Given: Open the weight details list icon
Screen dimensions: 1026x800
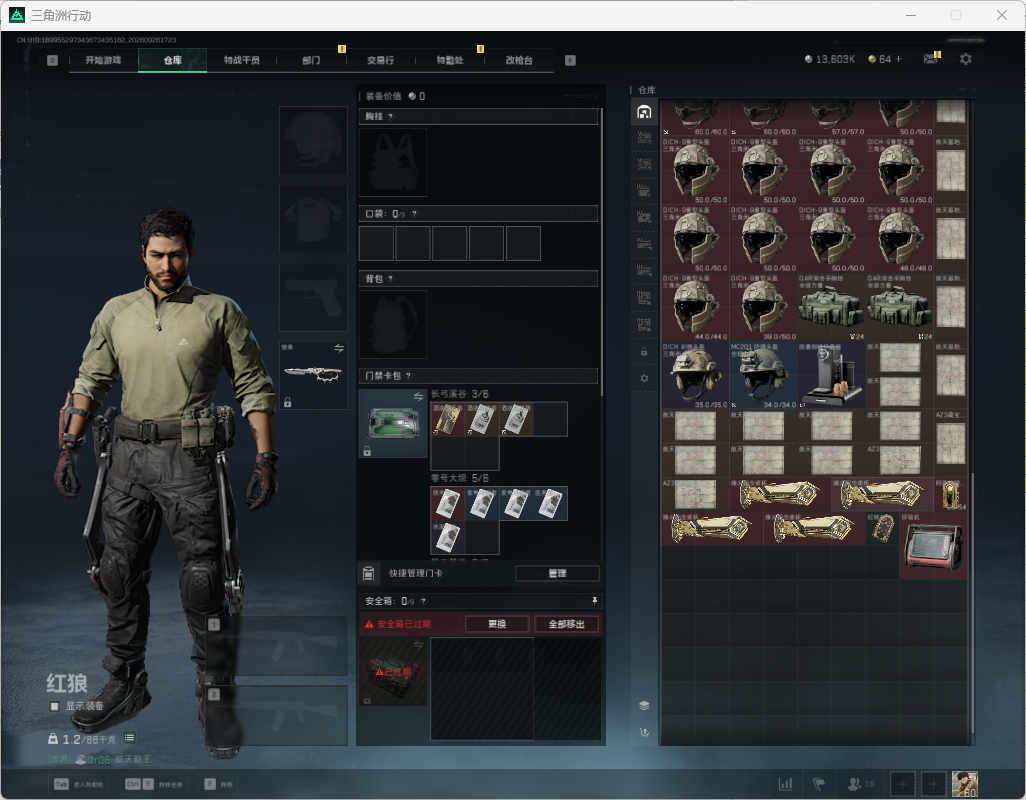Looking at the screenshot, I should 130,739.
